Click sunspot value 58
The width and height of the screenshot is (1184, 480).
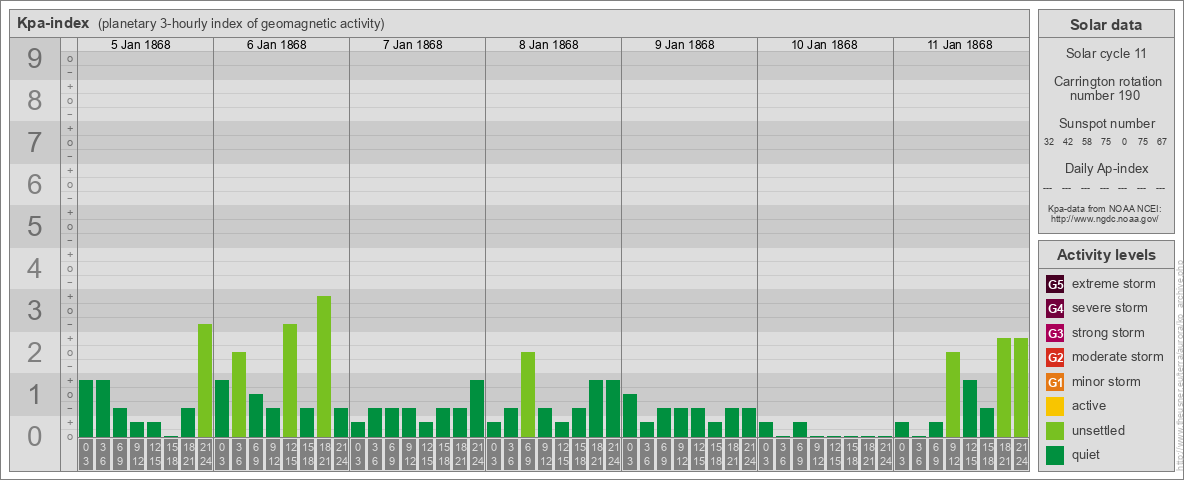pos(1087,141)
